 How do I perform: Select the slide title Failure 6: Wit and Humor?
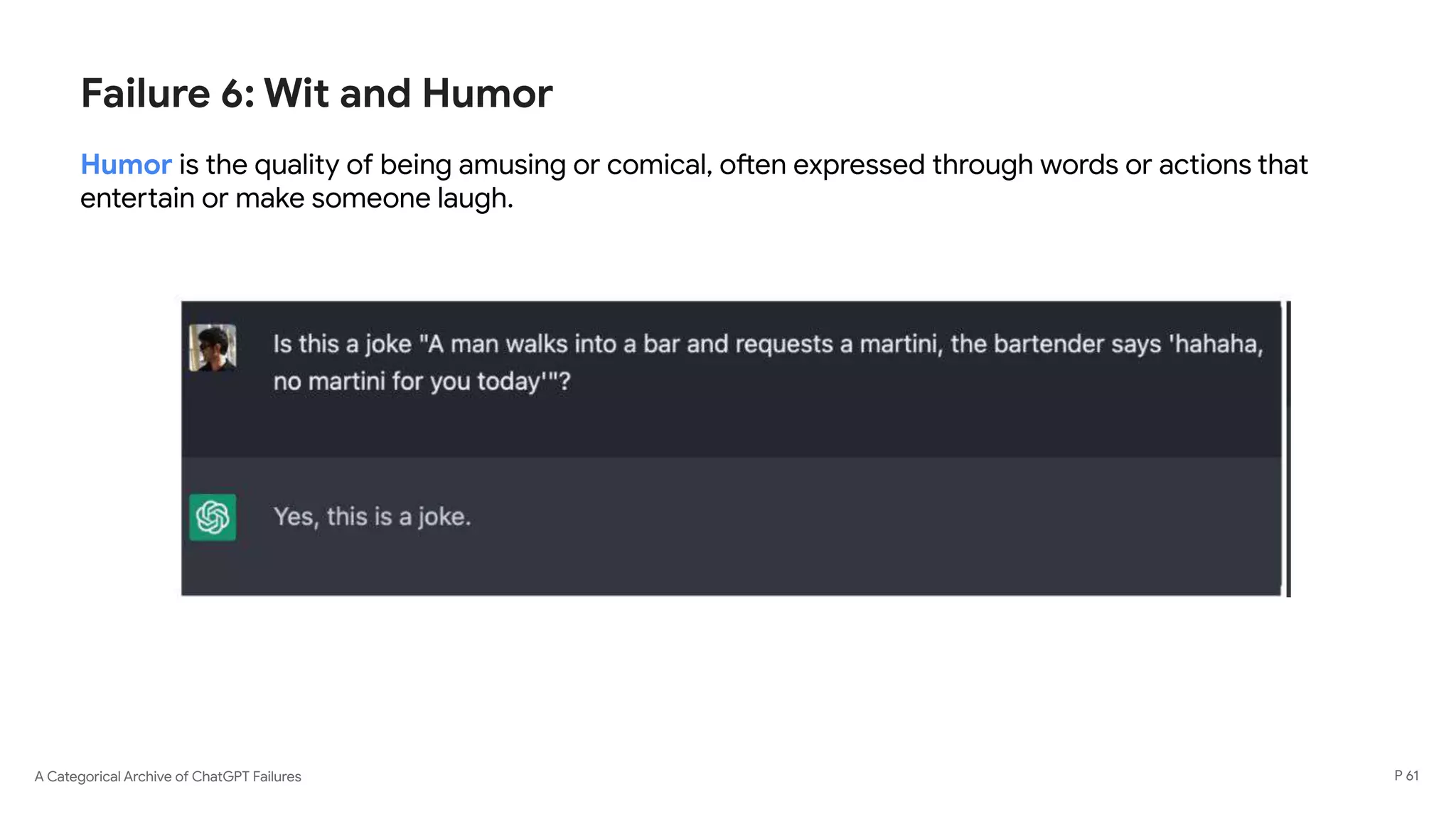[x=316, y=93]
